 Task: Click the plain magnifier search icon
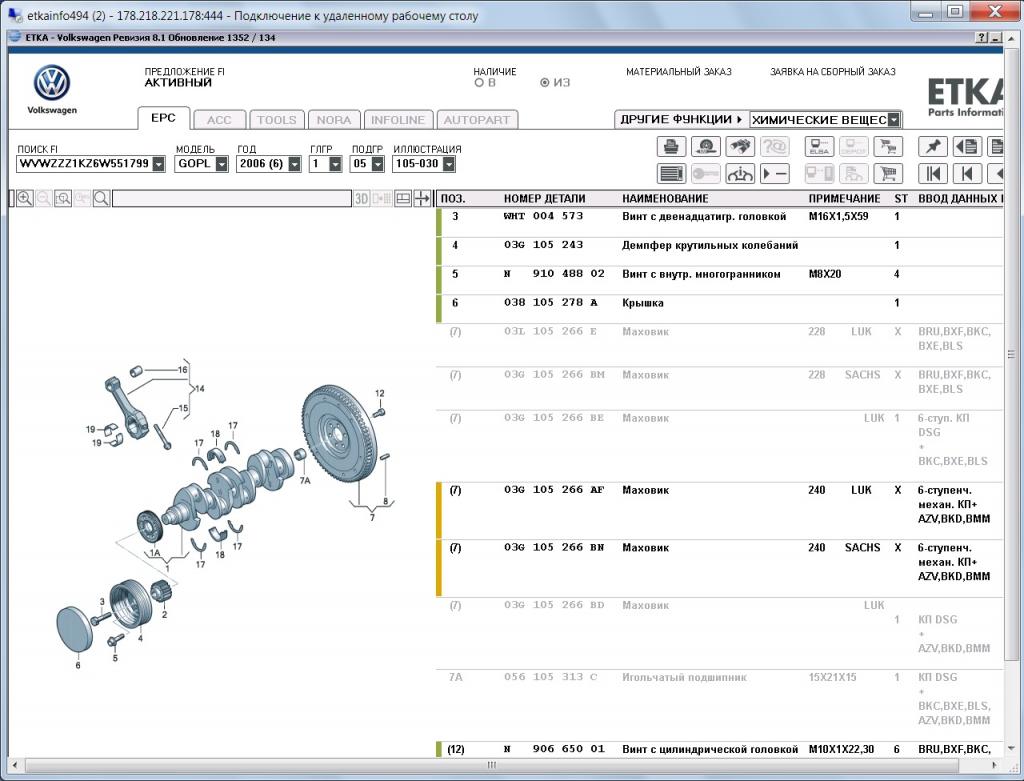pos(101,199)
